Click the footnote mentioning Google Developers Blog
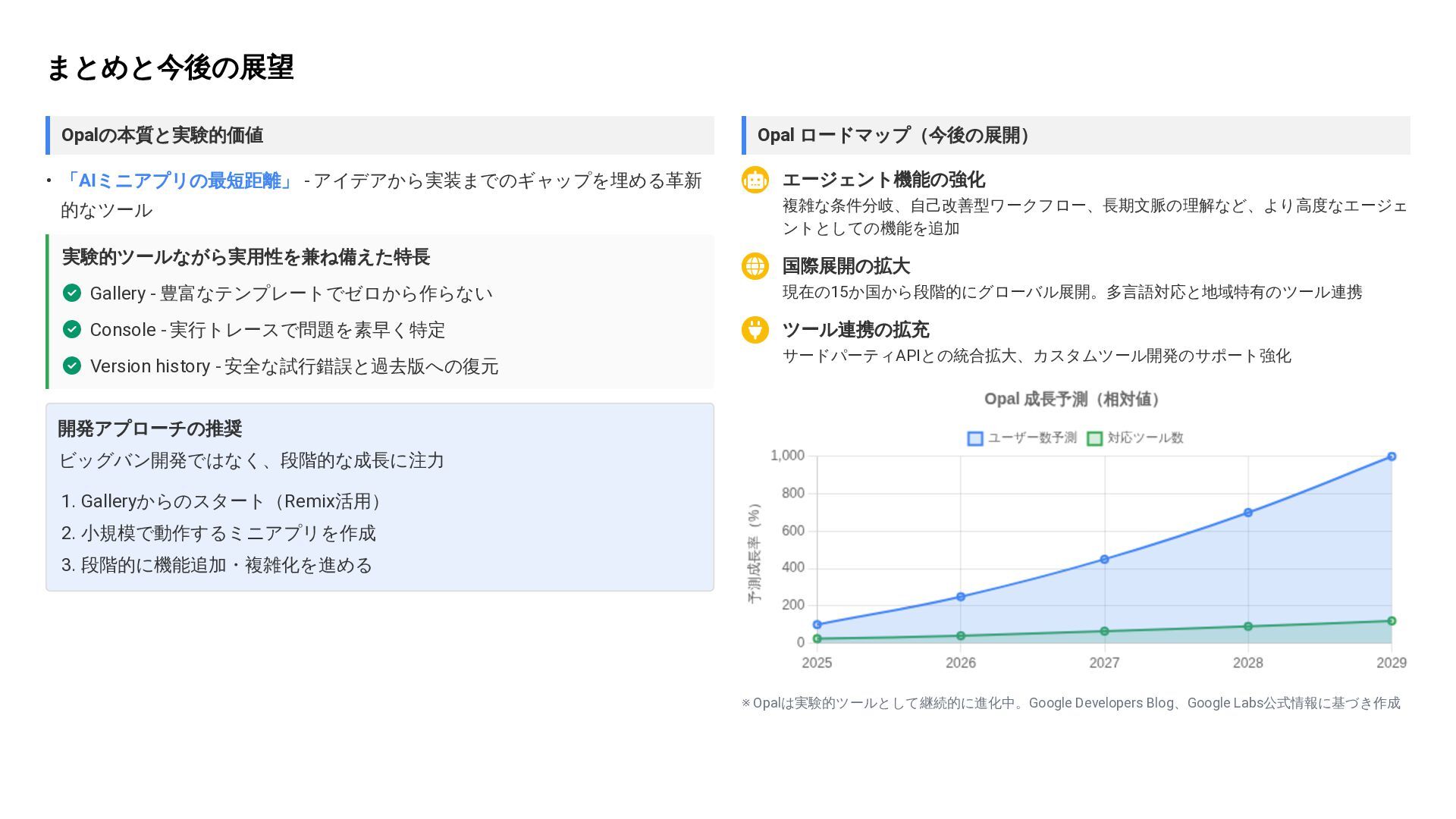Viewport: 1456px width, 819px height. 1071,703
